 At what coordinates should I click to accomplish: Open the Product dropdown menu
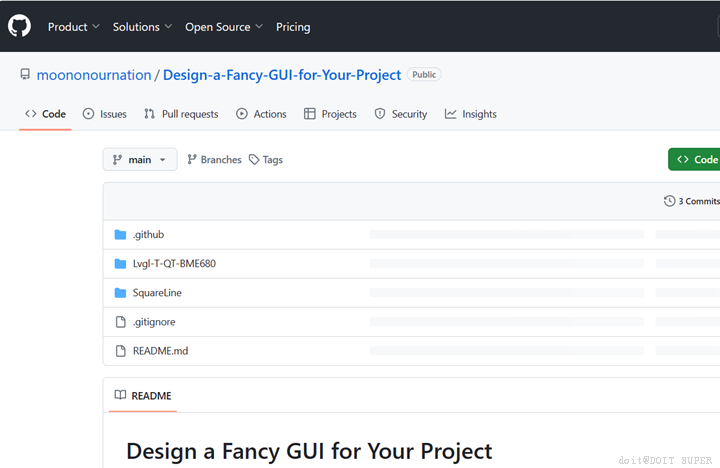tap(73, 27)
